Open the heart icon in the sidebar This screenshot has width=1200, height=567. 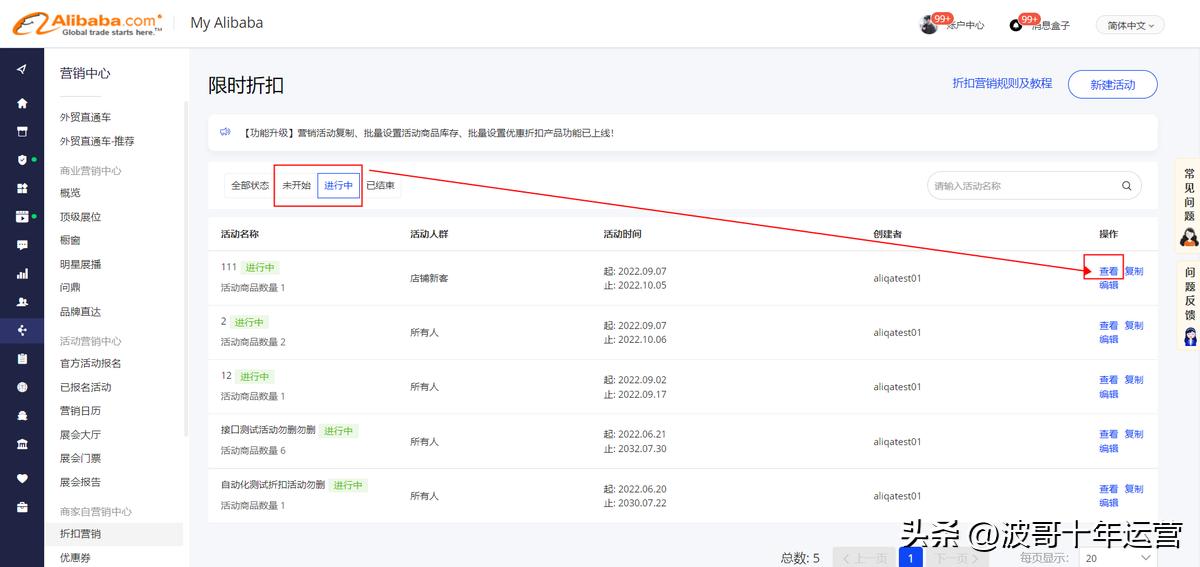click(22, 478)
